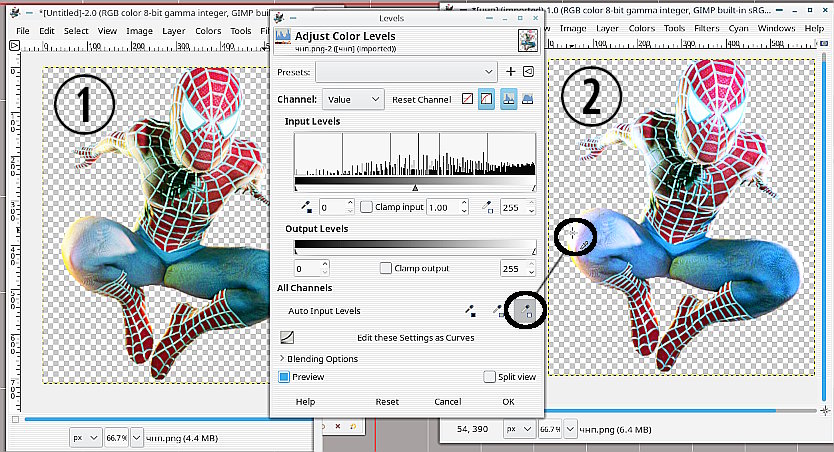Click horizontal scrollbar in right image window
Screen dimensions: 834x452
(x=660, y=411)
